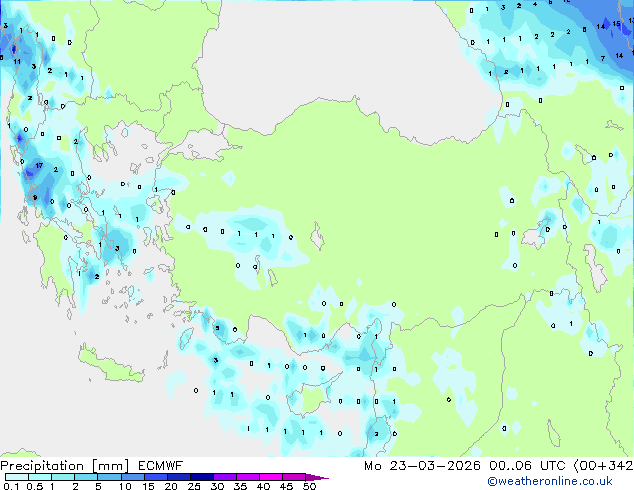Click the '40' legend scale label
The height and width of the screenshot is (490, 634).
point(263,486)
